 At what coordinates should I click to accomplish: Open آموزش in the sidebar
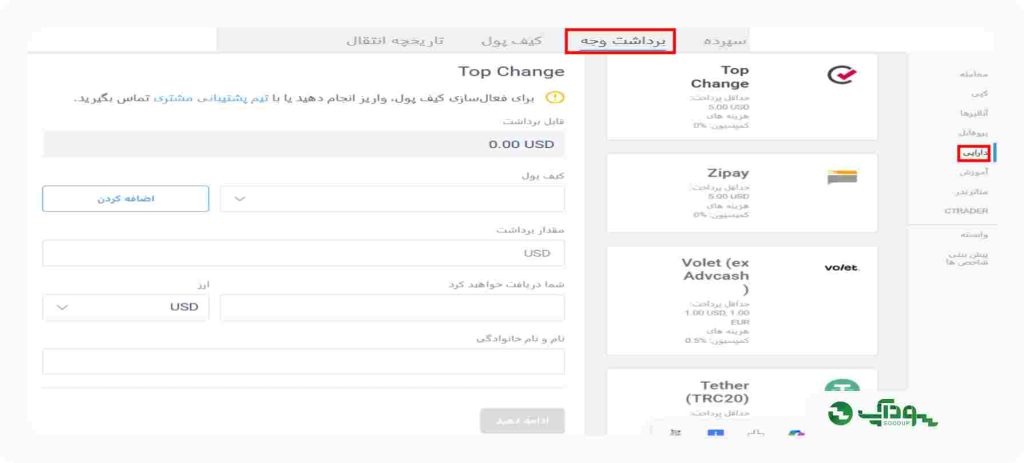pos(974,172)
